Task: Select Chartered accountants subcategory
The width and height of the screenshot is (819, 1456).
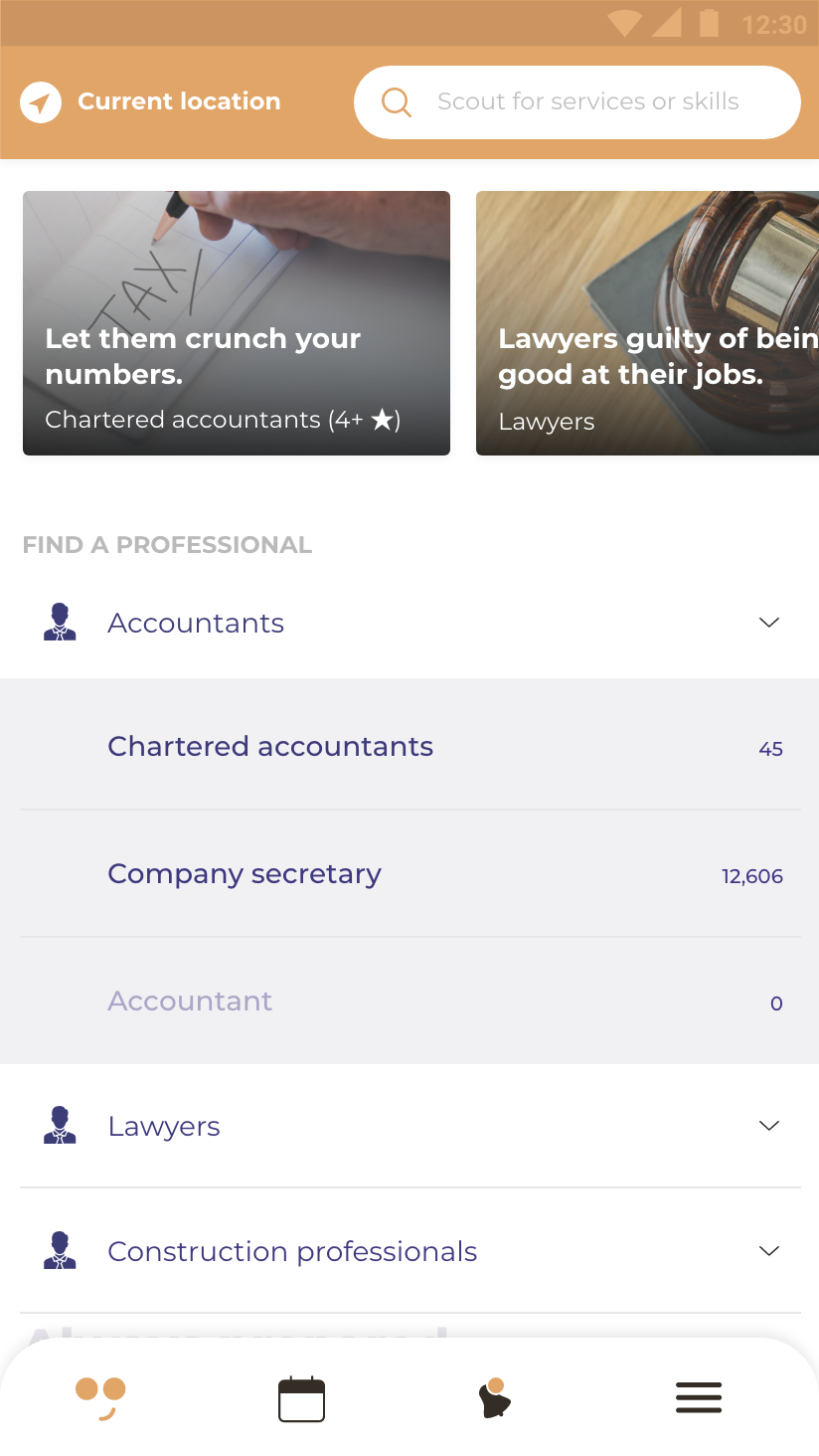Action: (x=270, y=747)
